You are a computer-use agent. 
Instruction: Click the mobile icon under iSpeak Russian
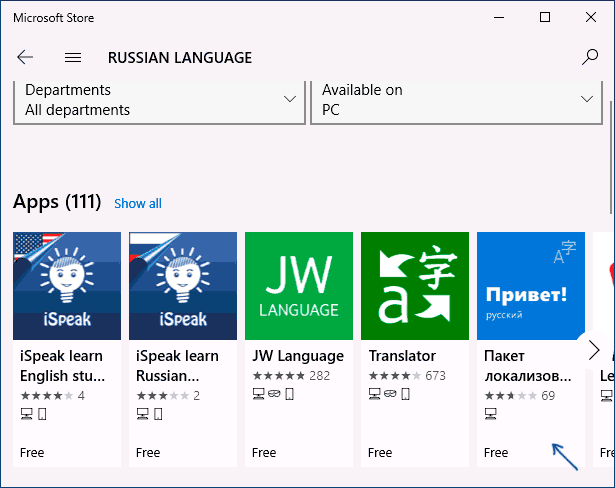(158, 414)
